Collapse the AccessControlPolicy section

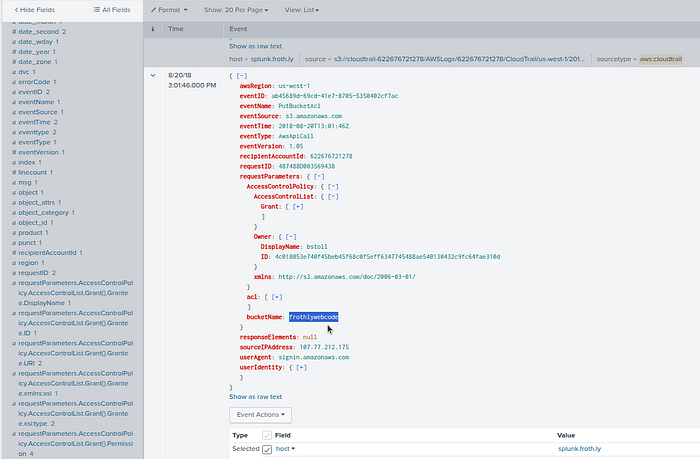point(333,187)
